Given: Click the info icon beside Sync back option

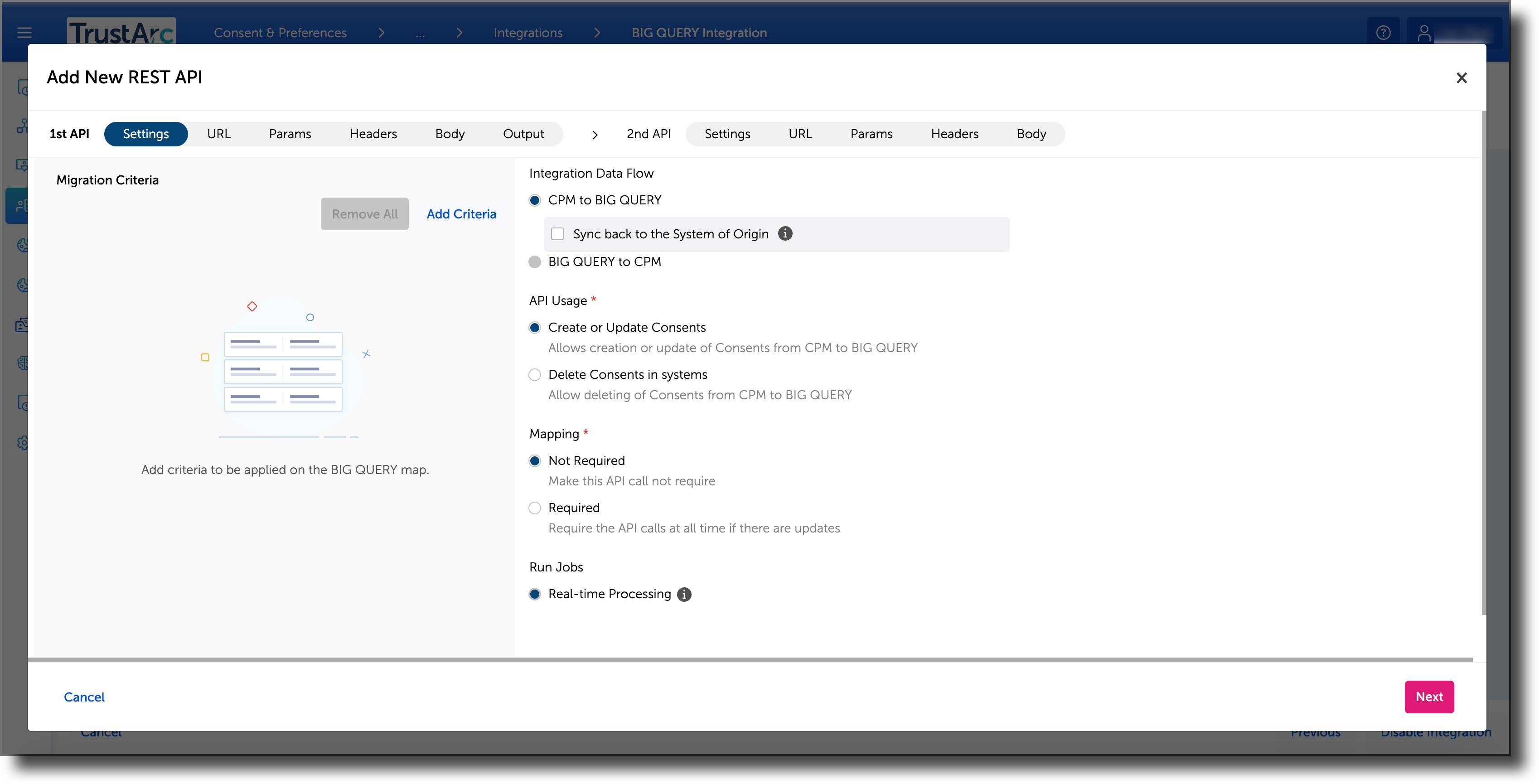Looking at the screenshot, I should [785, 234].
